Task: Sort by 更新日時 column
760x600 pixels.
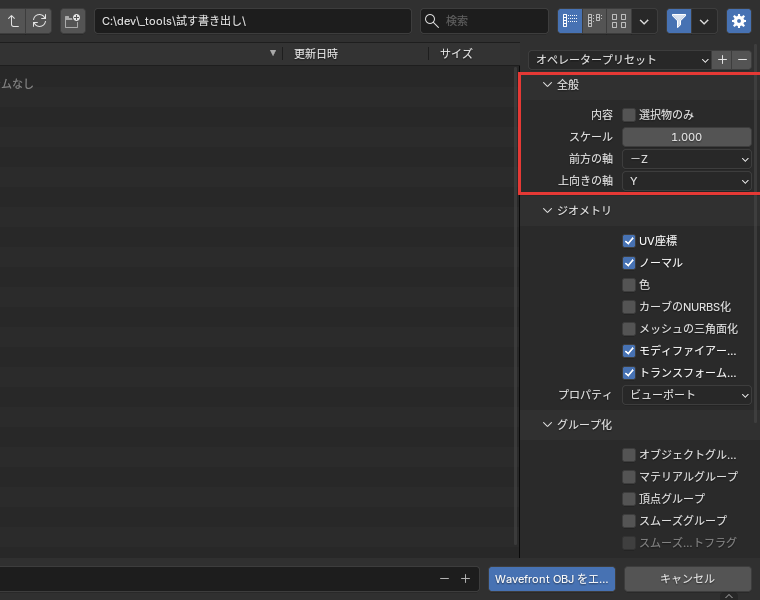Action: coord(316,54)
